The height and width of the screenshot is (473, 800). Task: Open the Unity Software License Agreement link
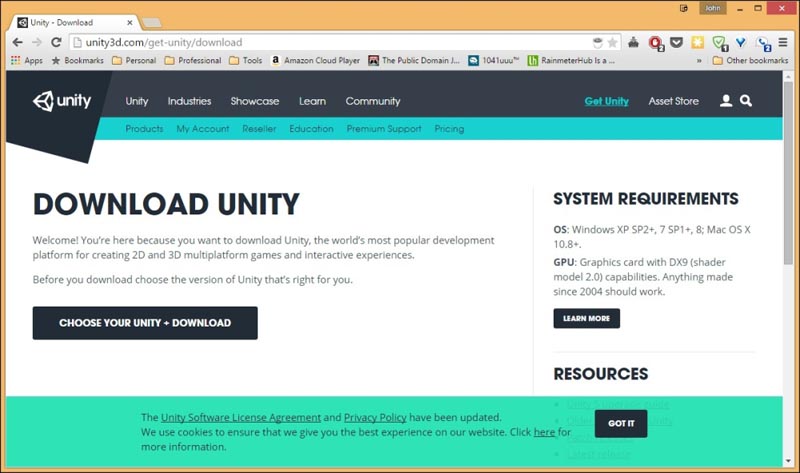241,417
